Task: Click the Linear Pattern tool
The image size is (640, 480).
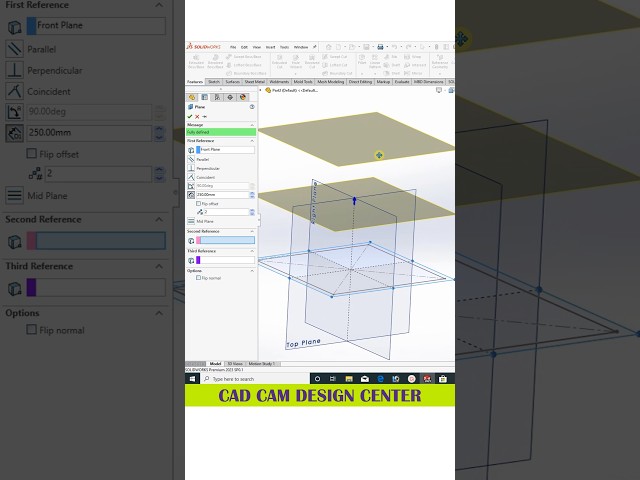Action: pos(375,61)
